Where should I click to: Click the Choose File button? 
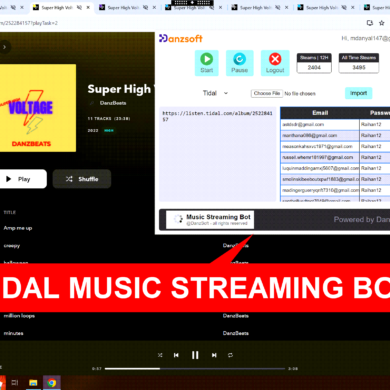(267, 93)
